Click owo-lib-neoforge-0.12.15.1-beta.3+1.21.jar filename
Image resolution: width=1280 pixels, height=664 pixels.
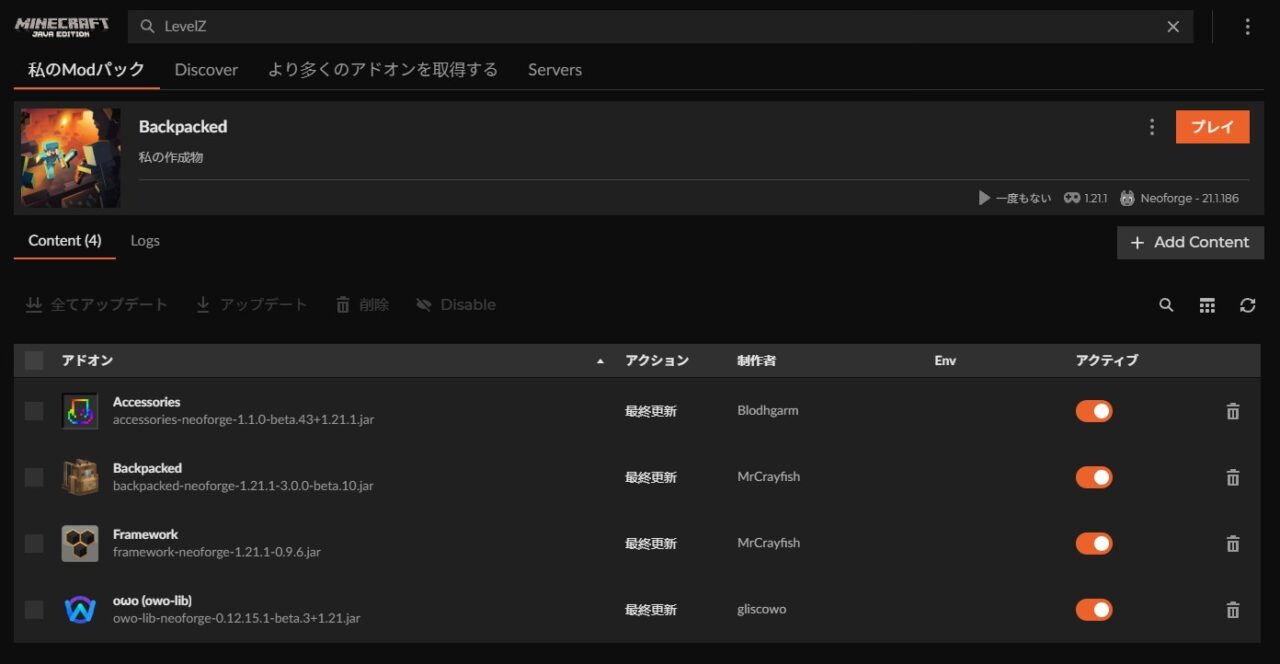point(237,618)
